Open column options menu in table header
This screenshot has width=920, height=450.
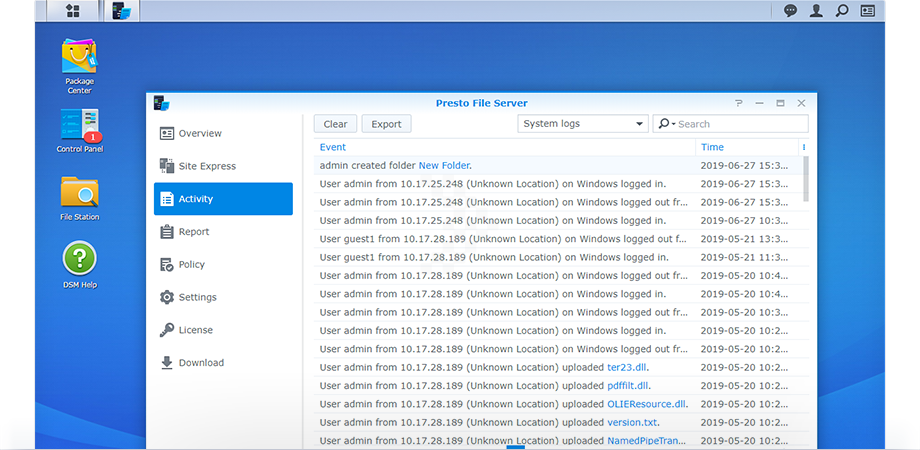tap(804, 147)
